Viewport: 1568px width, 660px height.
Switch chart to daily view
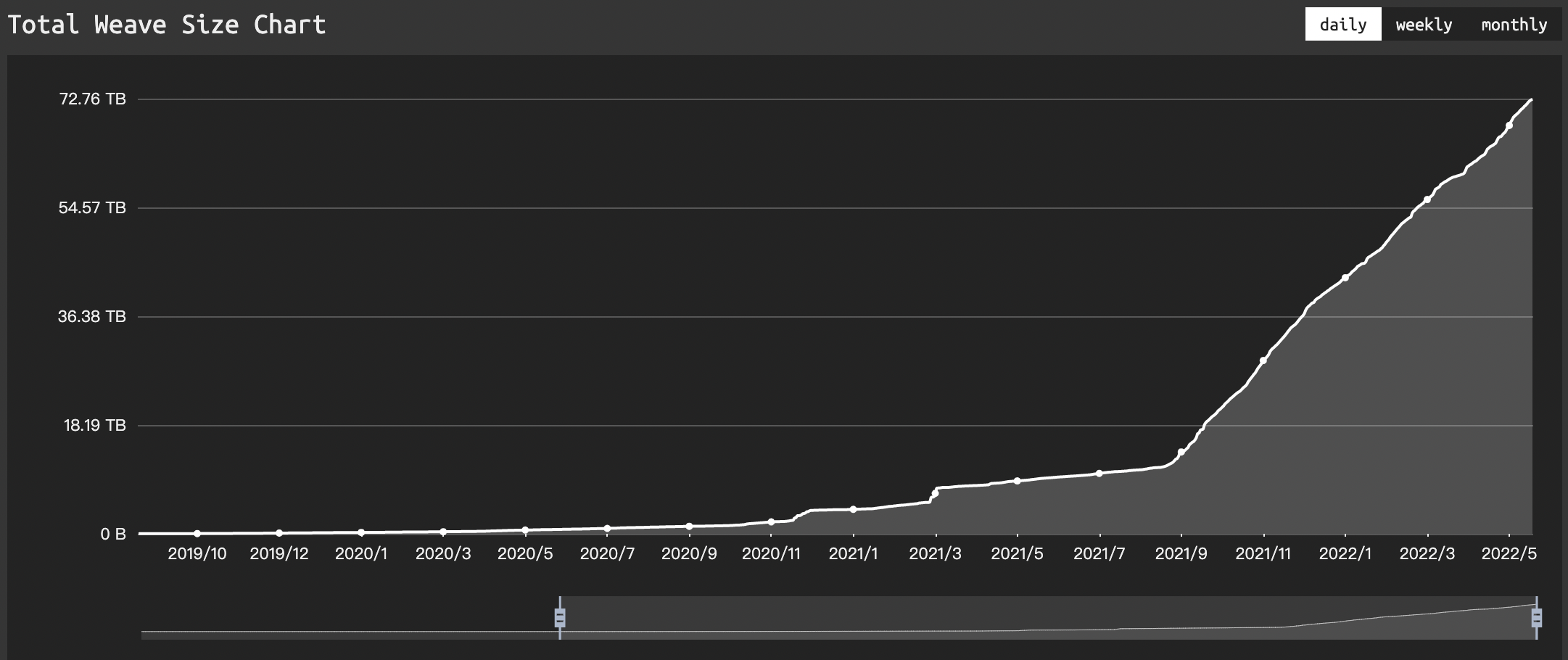(1343, 25)
